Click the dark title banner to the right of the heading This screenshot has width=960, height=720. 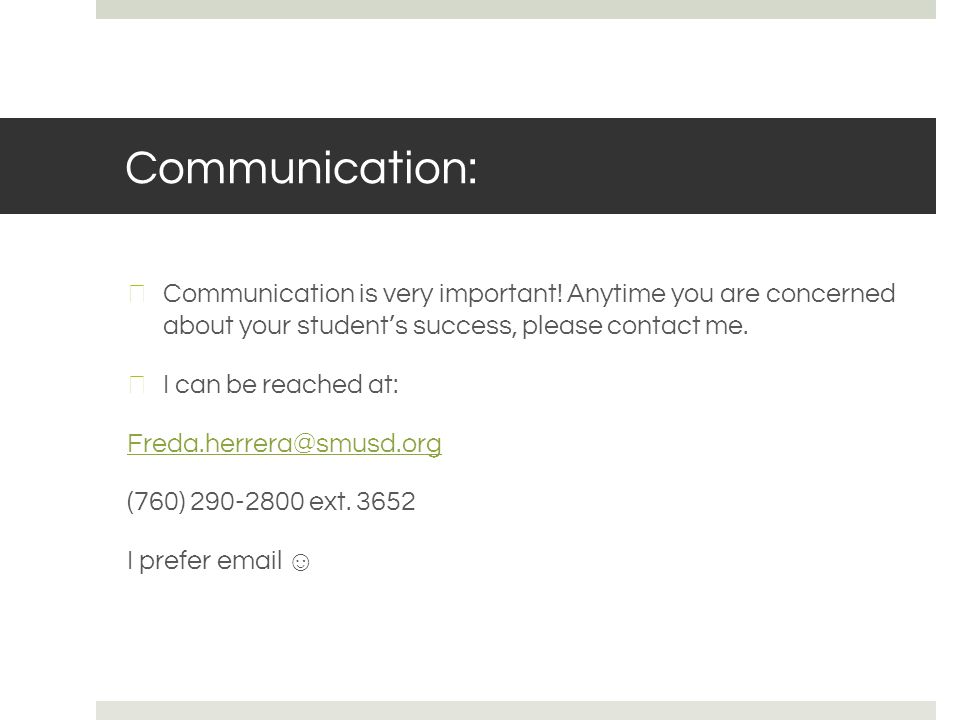click(x=704, y=166)
